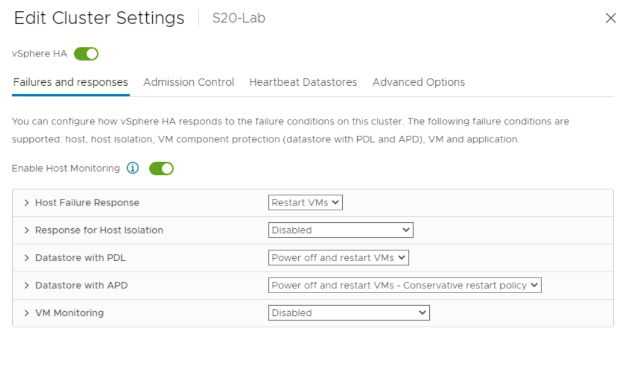Open the Restart VMs dropdown
Viewport: 623px width, 368px height.
(x=305, y=202)
